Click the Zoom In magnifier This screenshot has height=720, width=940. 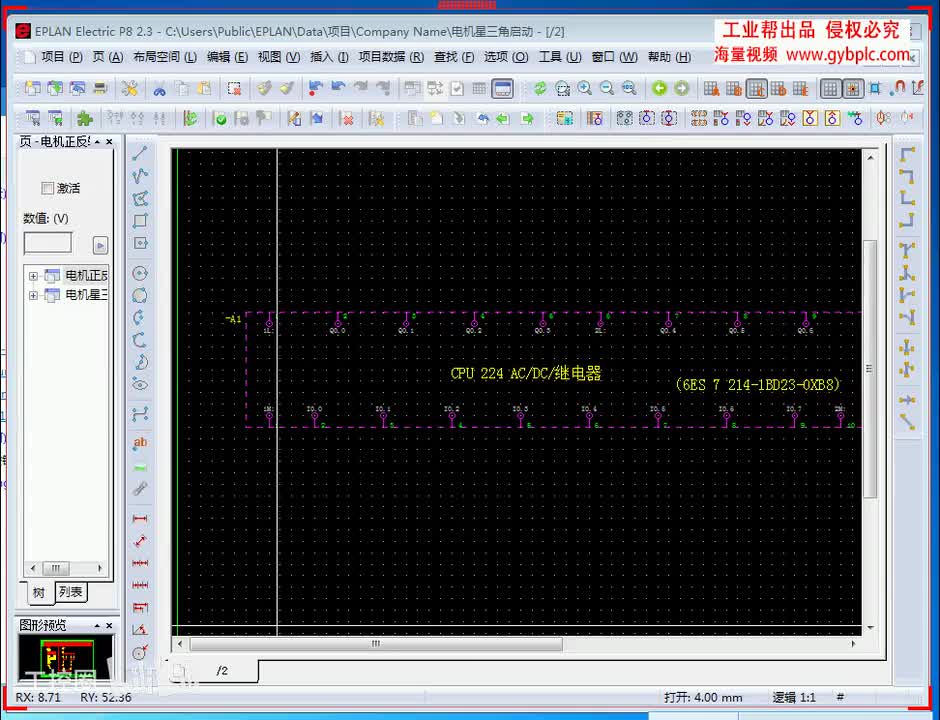click(585, 89)
